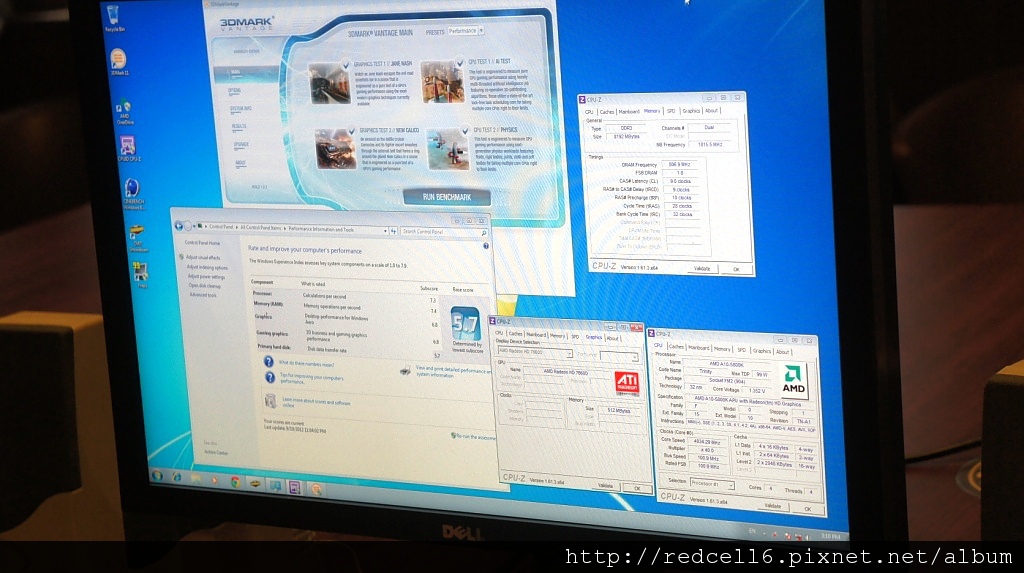Click the New Calico test thumbnail

click(336, 149)
